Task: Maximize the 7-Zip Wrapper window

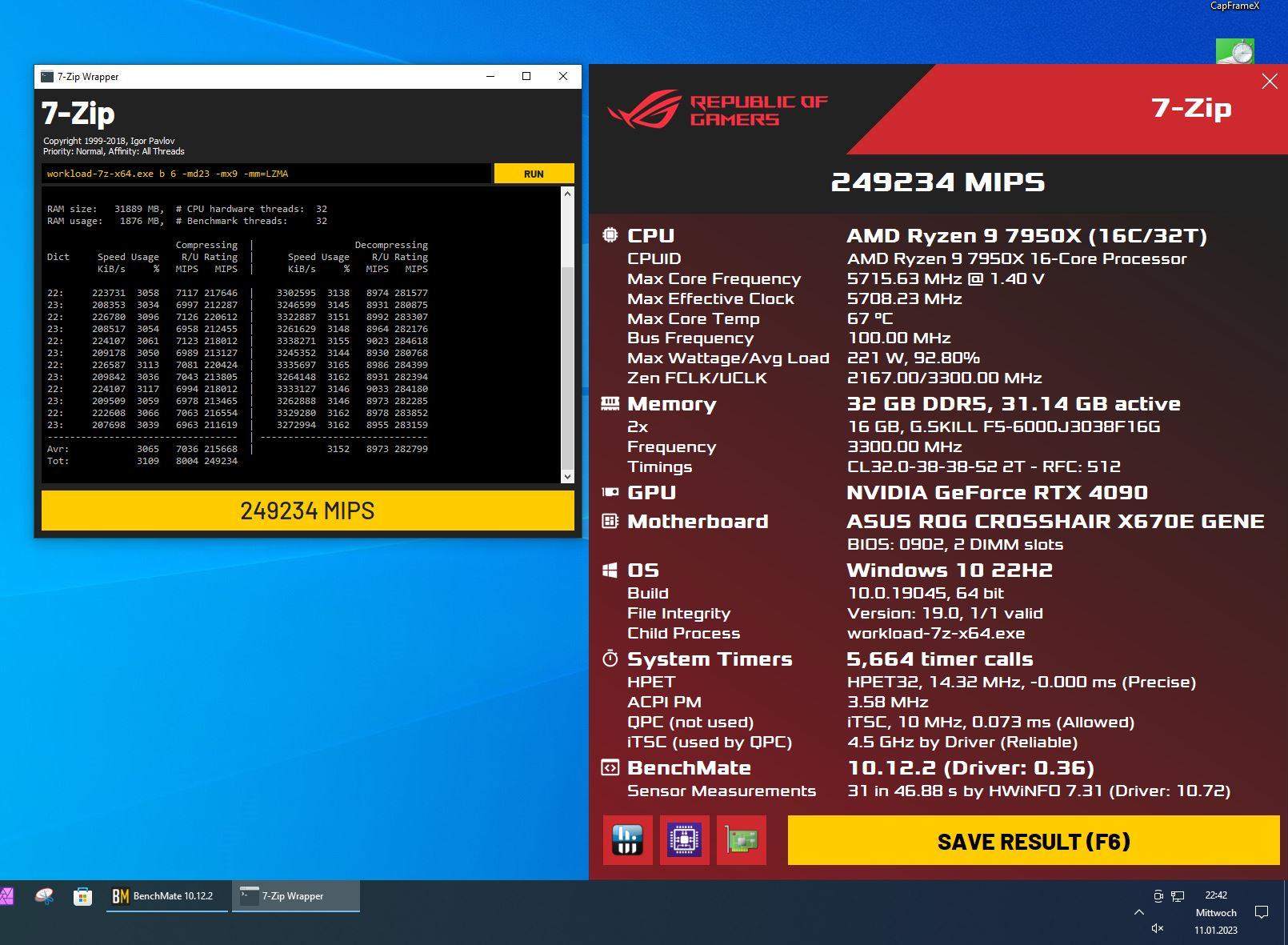Action: pyautogui.click(x=526, y=76)
